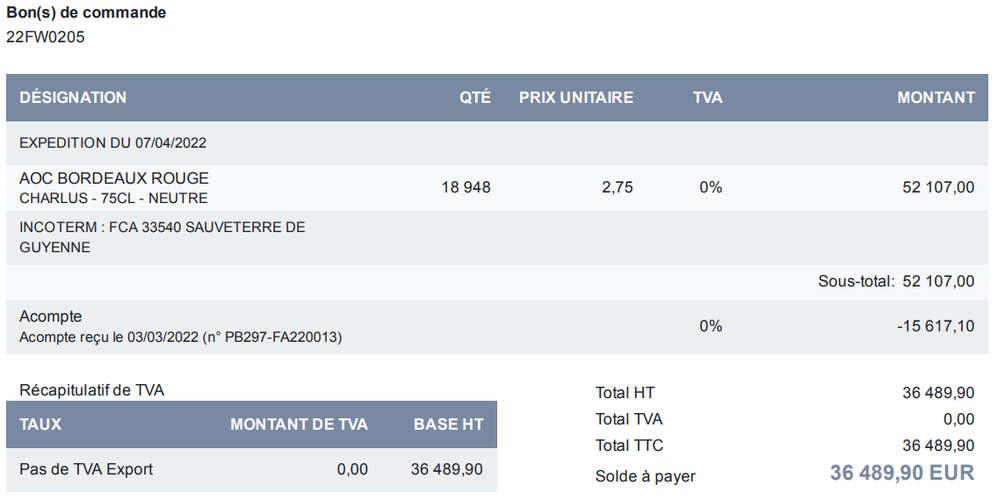Select the AOC BORDEAUX ROUGE product line

(114, 178)
